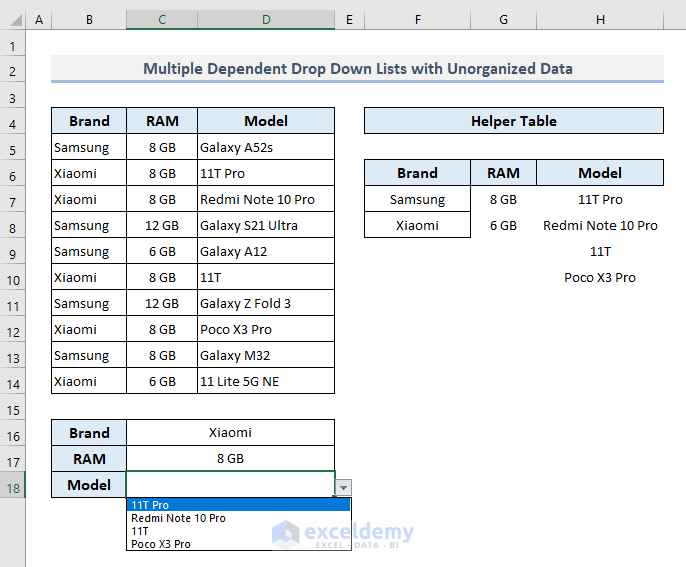Select column F header
Screen dimensions: 686x567
coord(417,19)
